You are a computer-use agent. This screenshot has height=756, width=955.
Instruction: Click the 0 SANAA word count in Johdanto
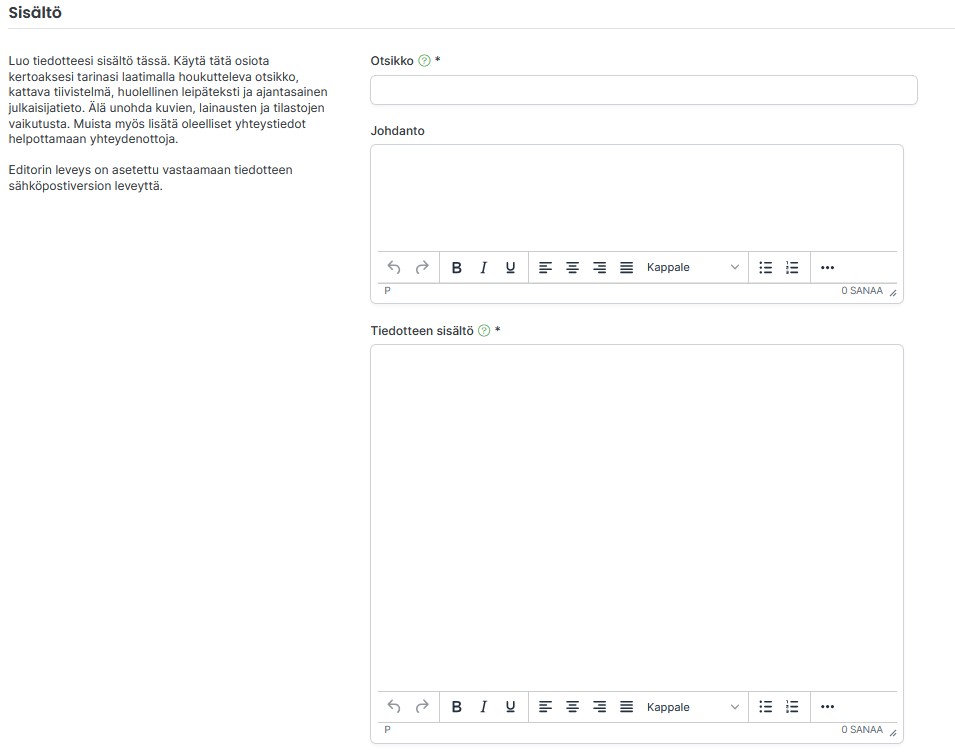pos(862,291)
